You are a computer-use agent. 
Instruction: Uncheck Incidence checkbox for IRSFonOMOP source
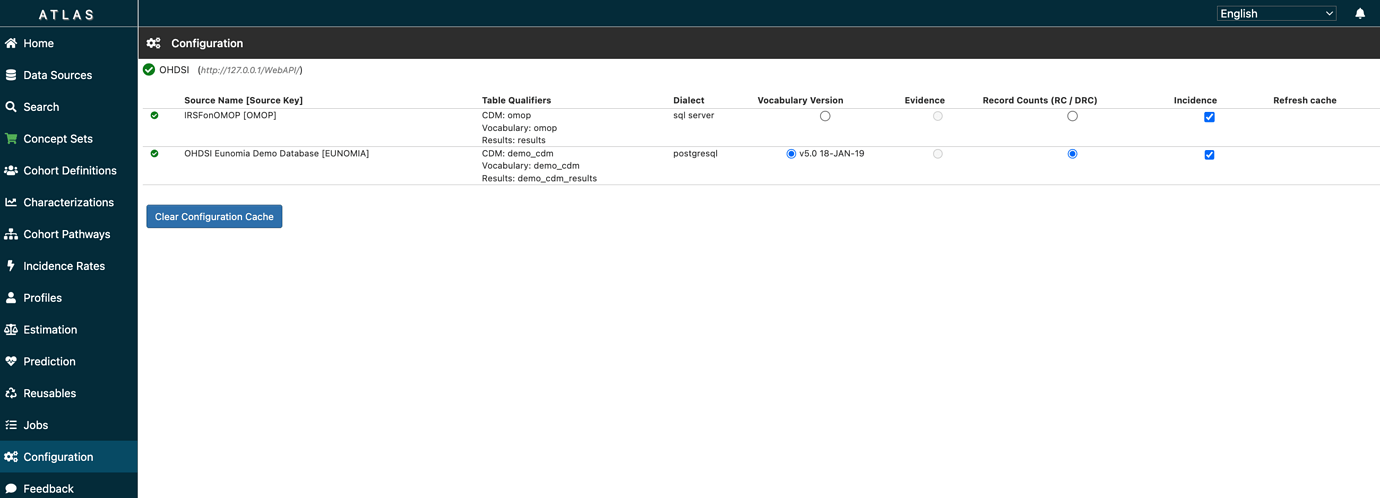[1209, 117]
